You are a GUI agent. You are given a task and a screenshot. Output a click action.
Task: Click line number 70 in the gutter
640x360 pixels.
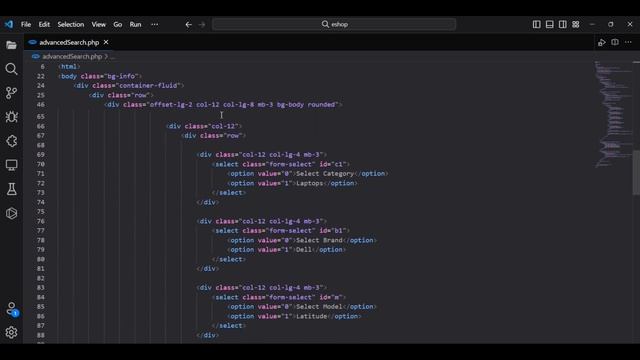click(40, 164)
